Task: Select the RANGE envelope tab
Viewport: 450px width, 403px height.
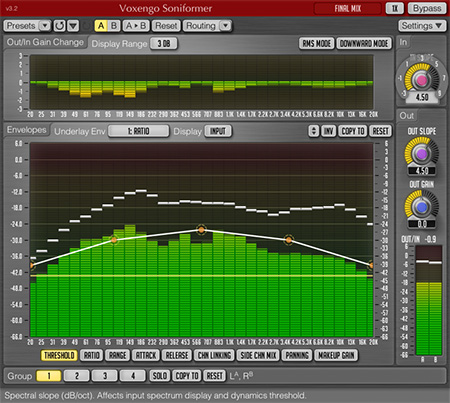Action: click(118, 355)
